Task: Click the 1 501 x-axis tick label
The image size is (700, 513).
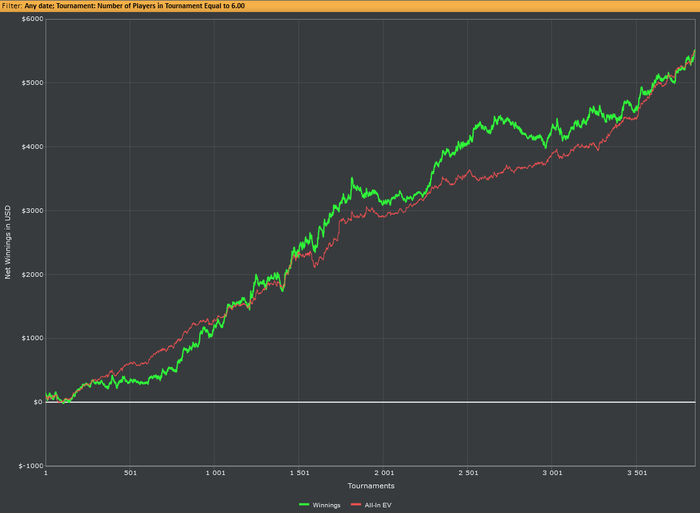Action: click(300, 473)
